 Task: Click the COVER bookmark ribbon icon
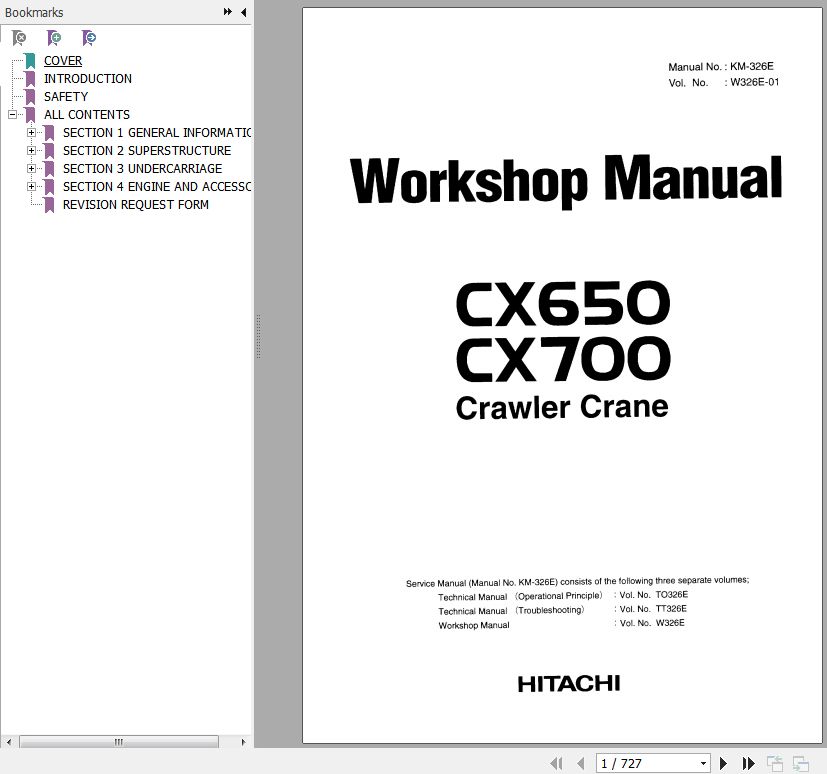30,61
